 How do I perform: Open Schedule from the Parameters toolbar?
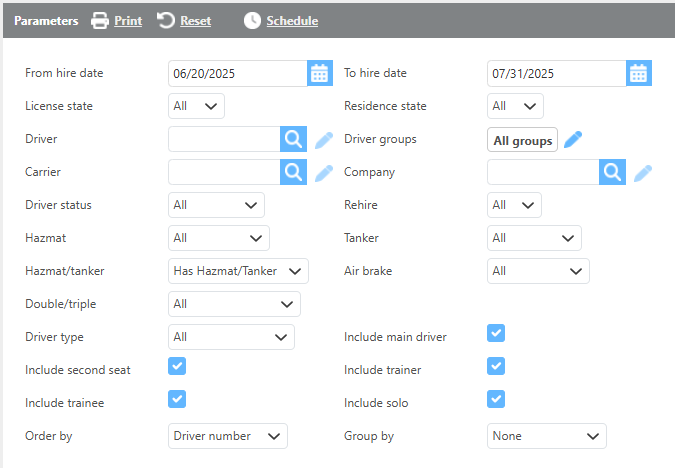(281, 21)
